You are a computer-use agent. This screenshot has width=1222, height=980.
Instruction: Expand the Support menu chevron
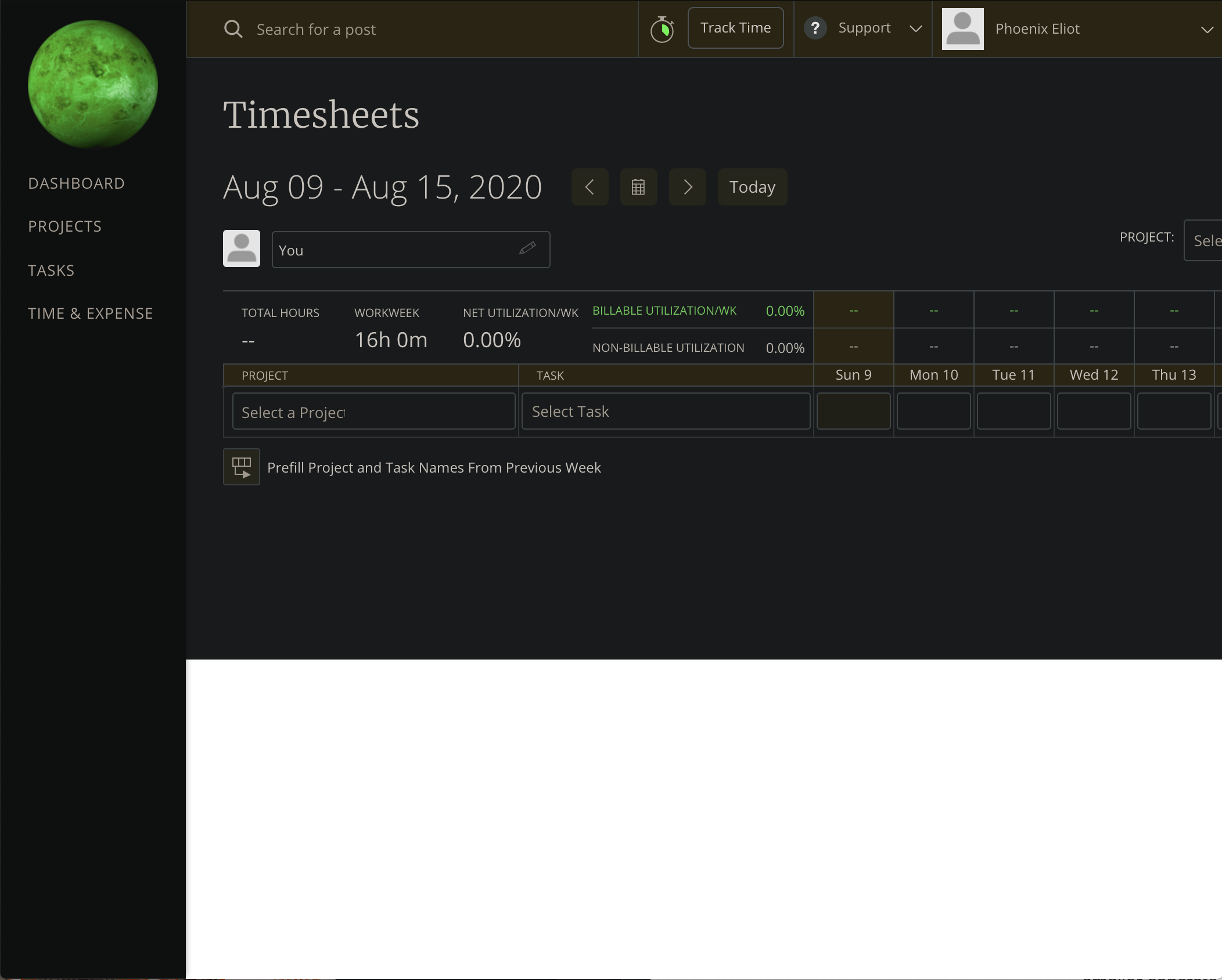pos(915,28)
